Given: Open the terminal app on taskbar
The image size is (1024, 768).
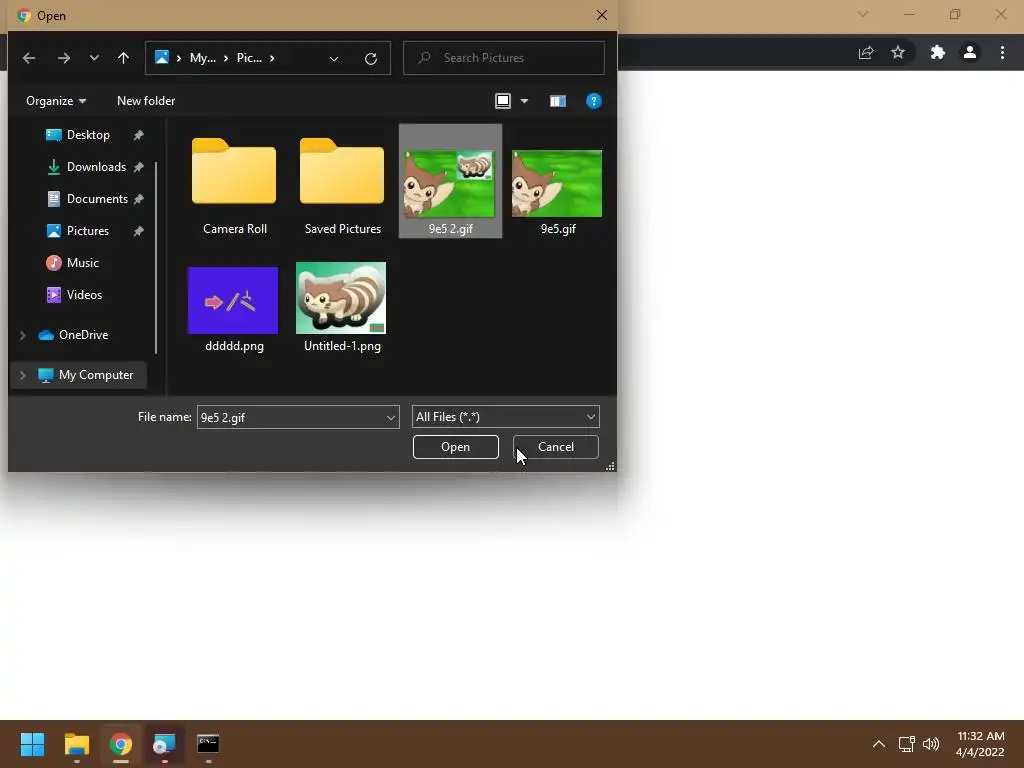Looking at the screenshot, I should [208, 744].
